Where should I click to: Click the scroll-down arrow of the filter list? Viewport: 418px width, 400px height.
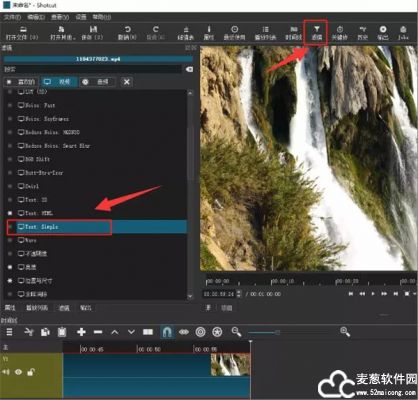point(190,296)
